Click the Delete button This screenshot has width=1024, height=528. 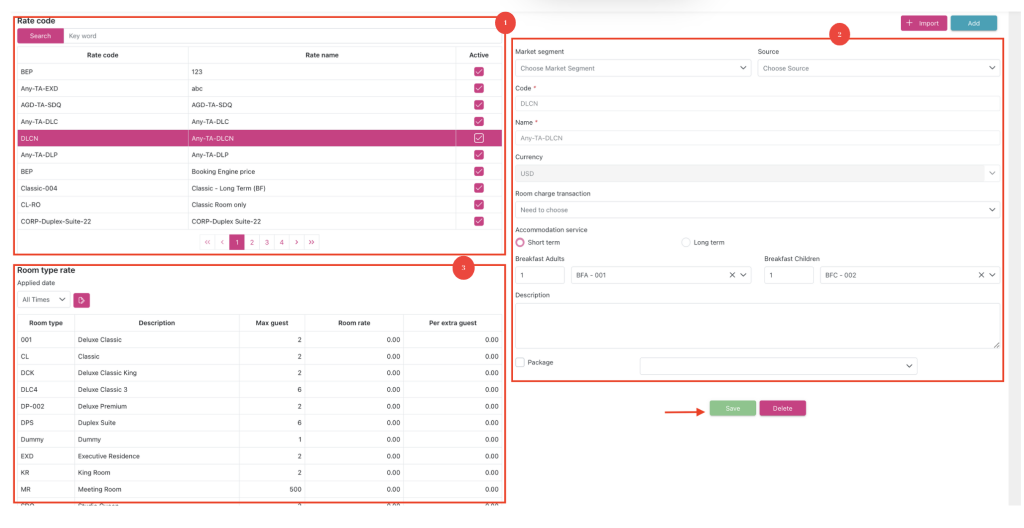782,408
